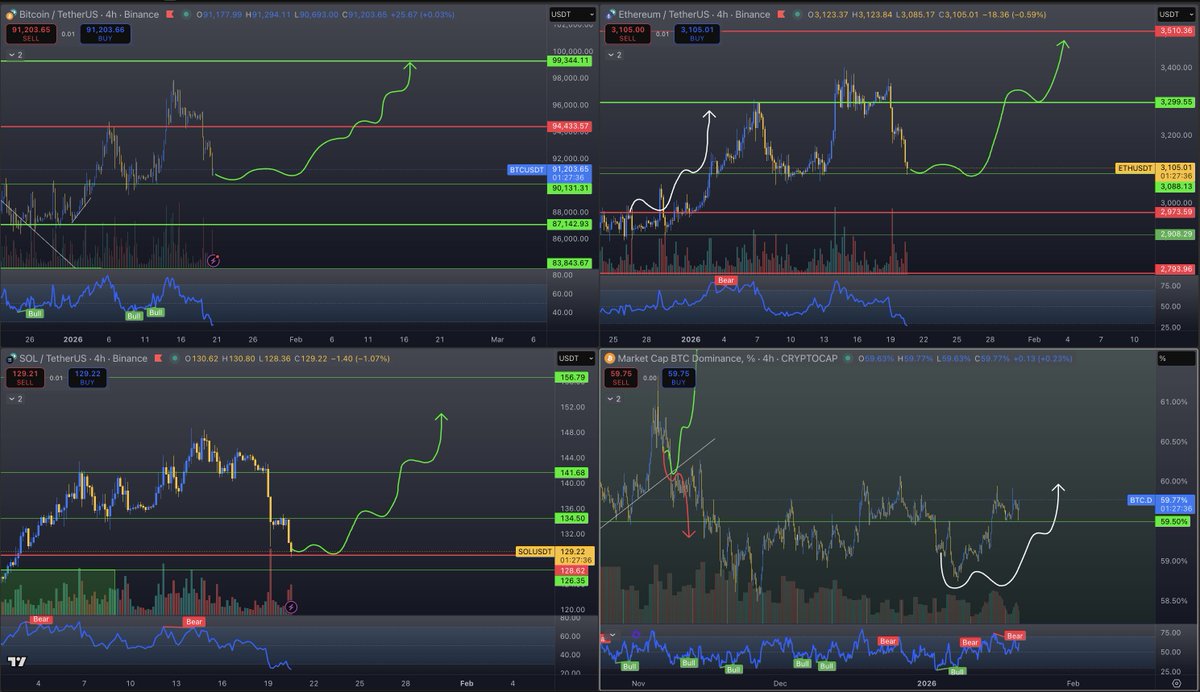Expand the collapsed indicators legend on Ethereum chart
This screenshot has height=692, width=1200.
tap(614, 55)
